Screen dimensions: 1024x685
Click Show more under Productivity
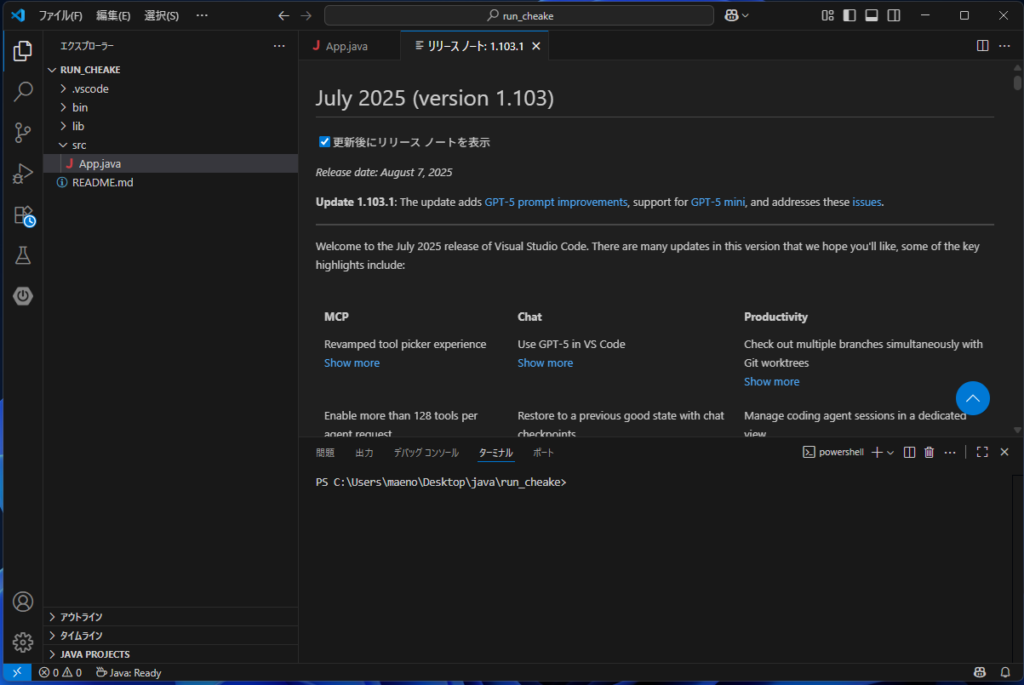pyautogui.click(x=771, y=381)
